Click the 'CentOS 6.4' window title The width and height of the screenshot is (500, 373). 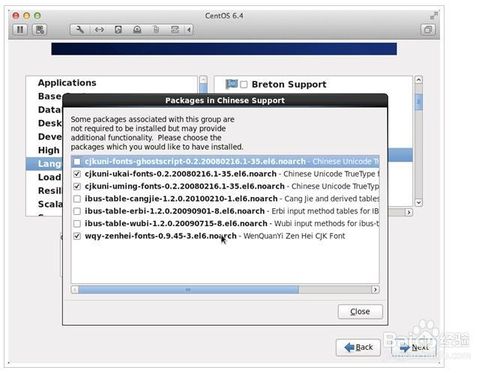(224, 16)
